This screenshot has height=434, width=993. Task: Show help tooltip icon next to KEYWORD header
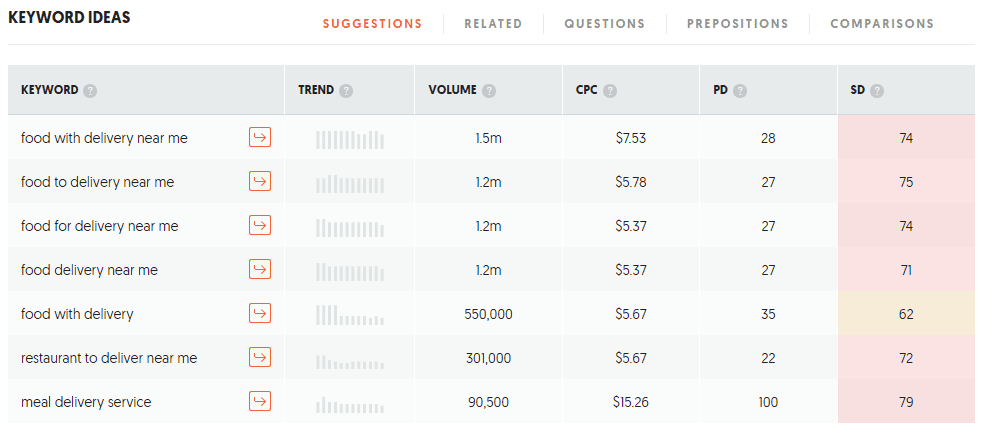click(x=91, y=91)
